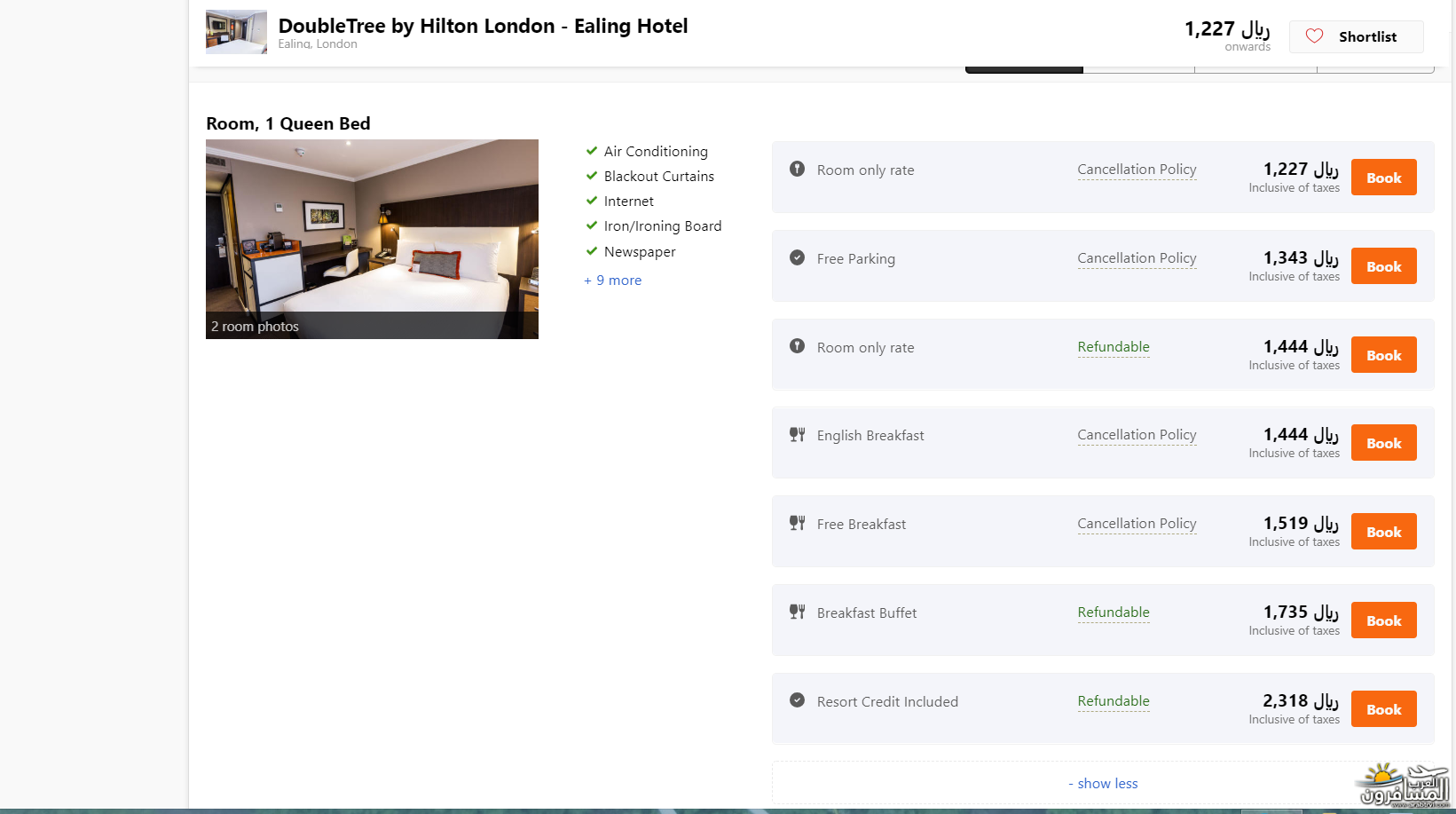Image resolution: width=1456 pixels, height=814 pixels.
Task: Expand the + 9 more amenities
Action: 612,281
